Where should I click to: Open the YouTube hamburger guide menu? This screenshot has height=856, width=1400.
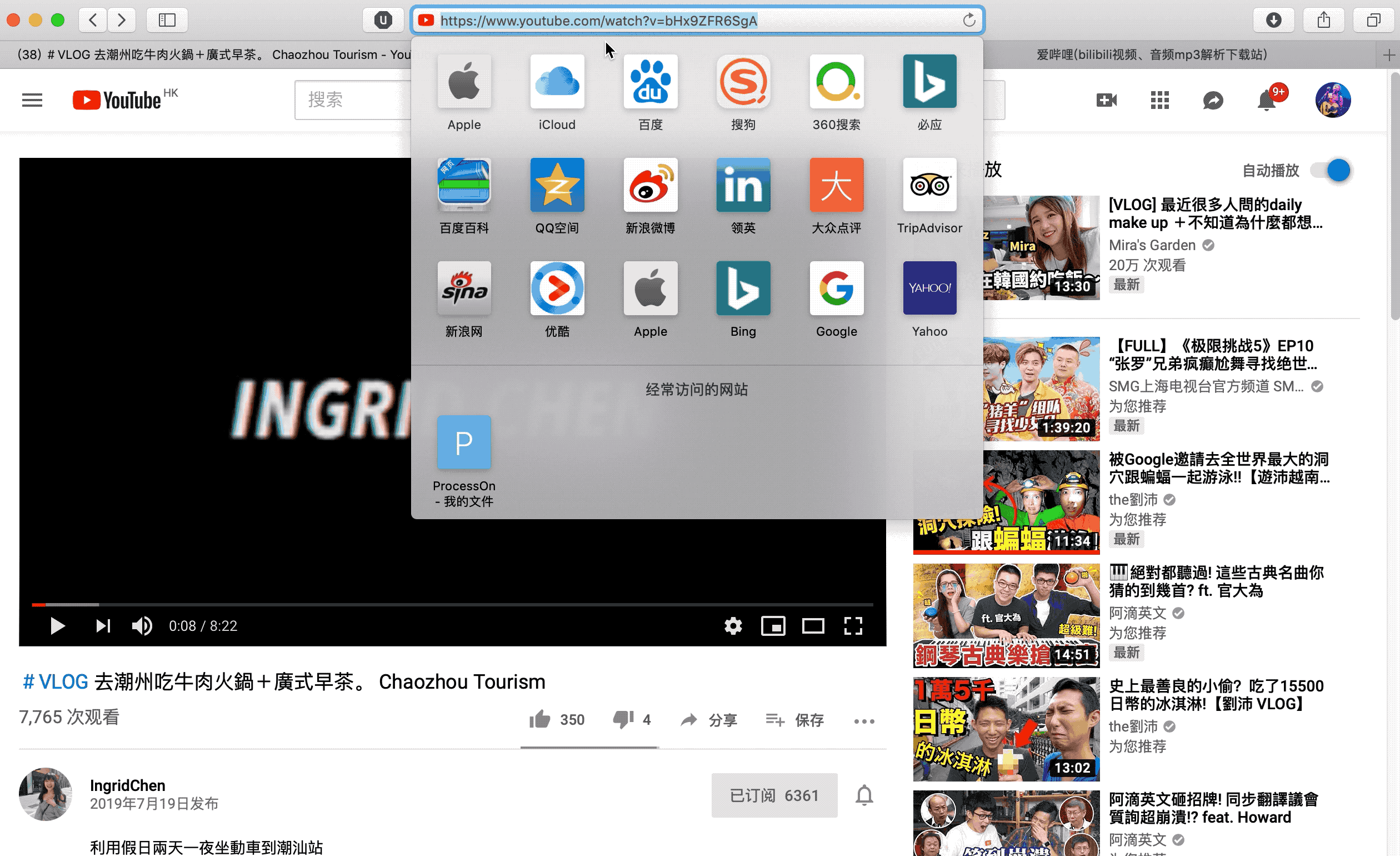(x=32, y=101)
